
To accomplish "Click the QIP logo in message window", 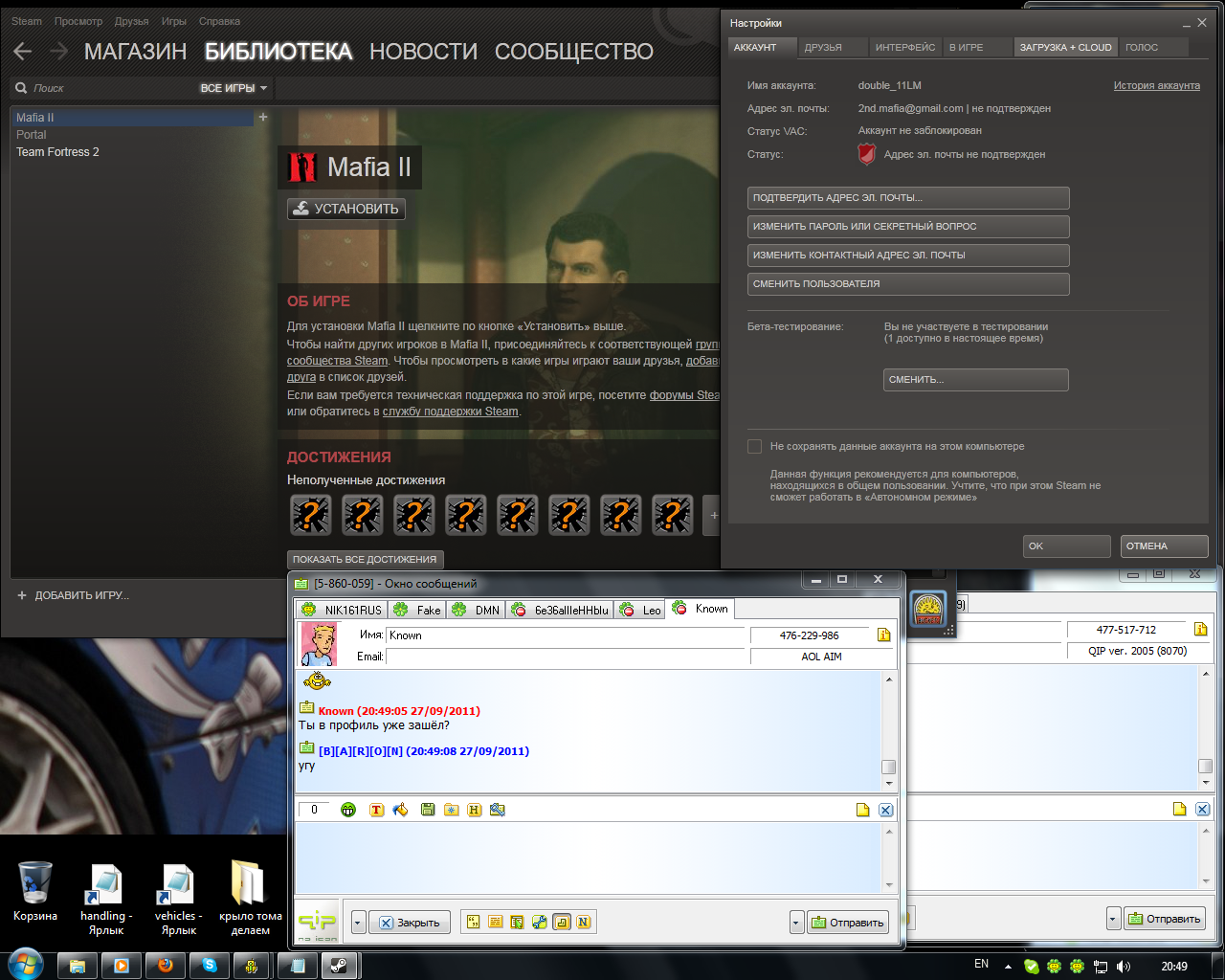I will (x=317, y=923).
